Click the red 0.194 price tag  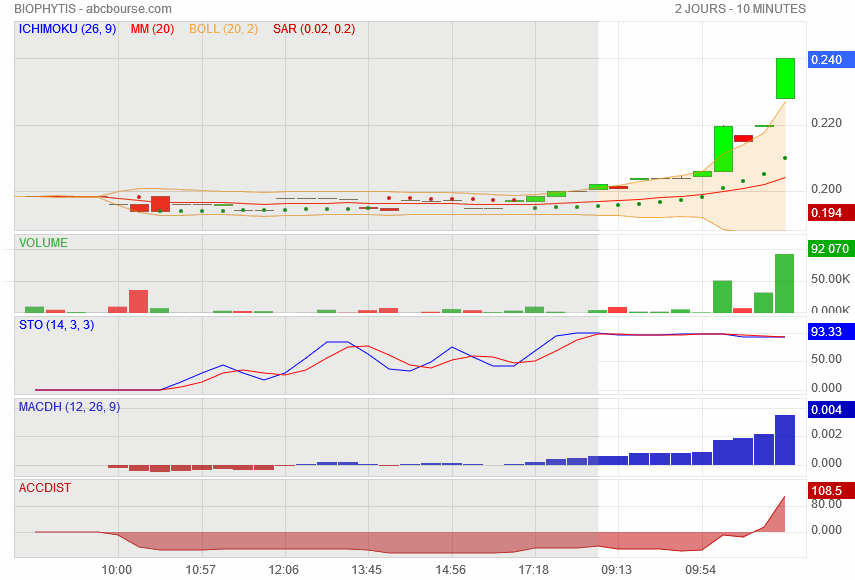tap(830, 213)
